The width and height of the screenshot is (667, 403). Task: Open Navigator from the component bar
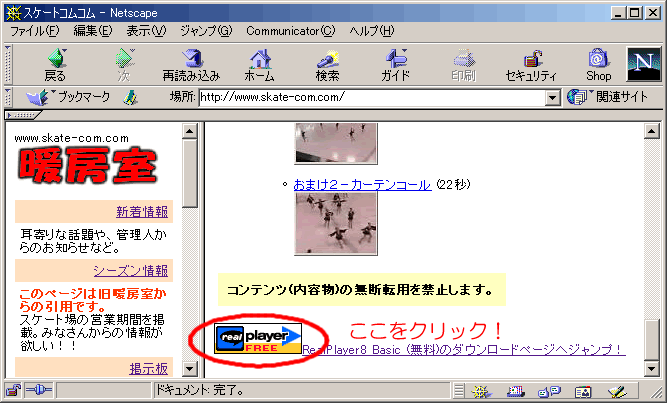pyautogui.click(x=482, y=391)
